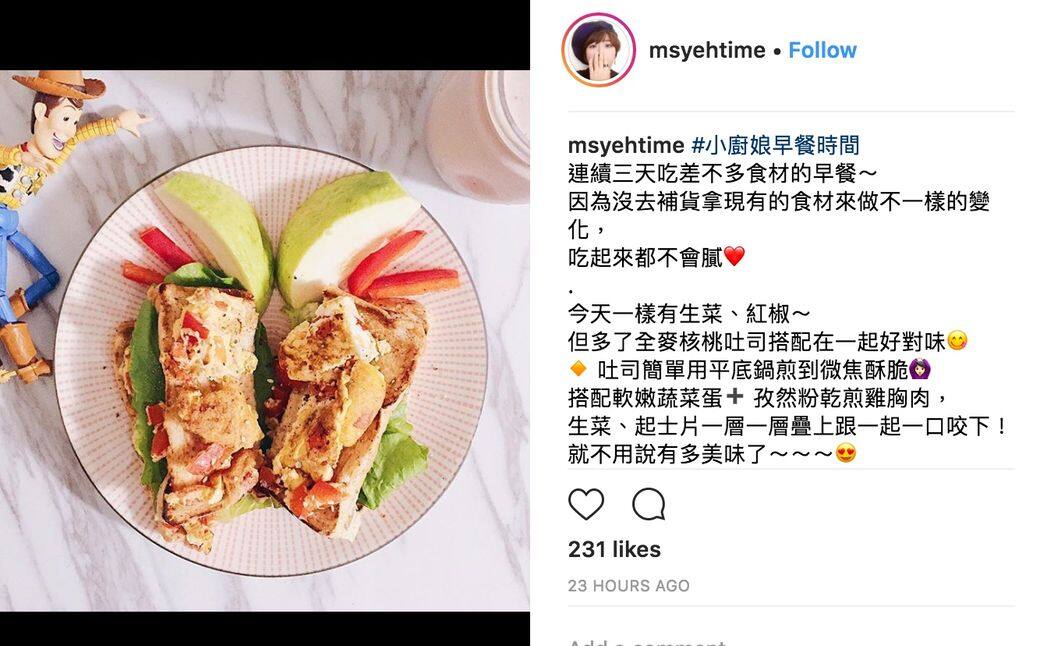Open the 23 HOURS AGO timestamp
The height and width of the screenshot is (646, 1040).
(x=629, y=586)
